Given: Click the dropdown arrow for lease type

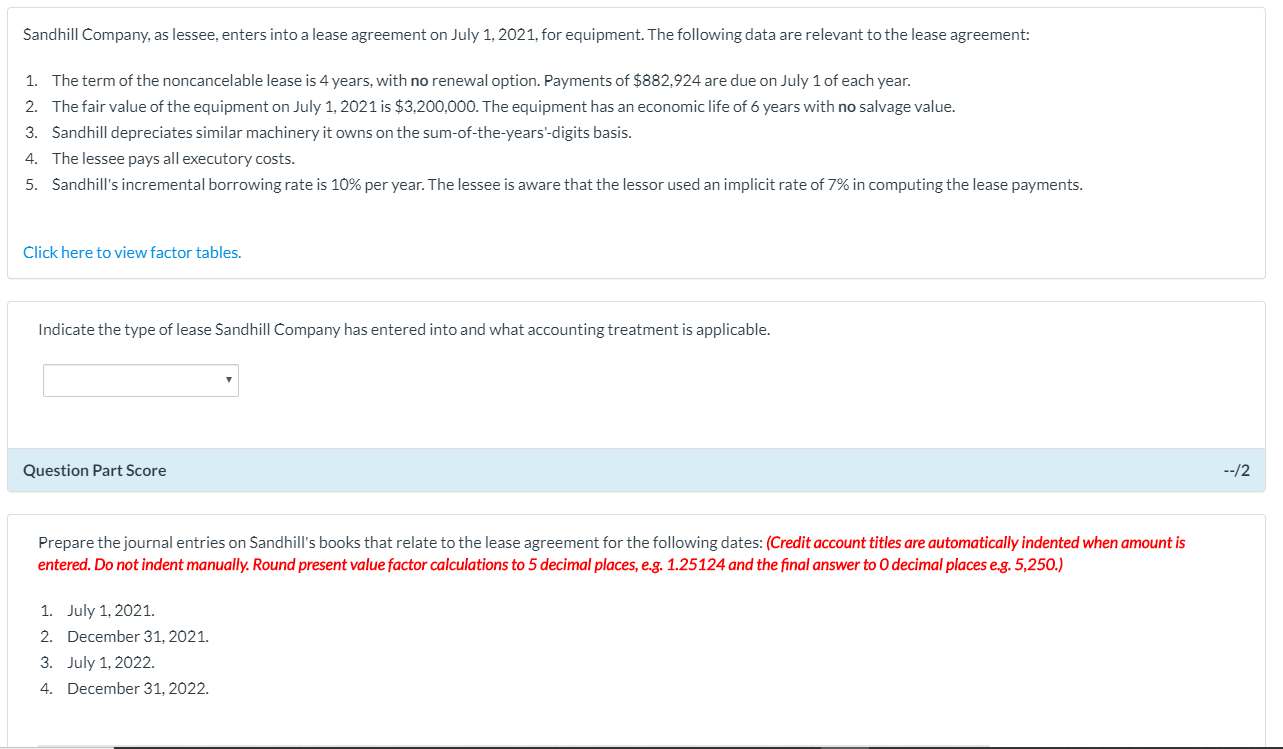Looking at the screenshot, I should (229, 380).
